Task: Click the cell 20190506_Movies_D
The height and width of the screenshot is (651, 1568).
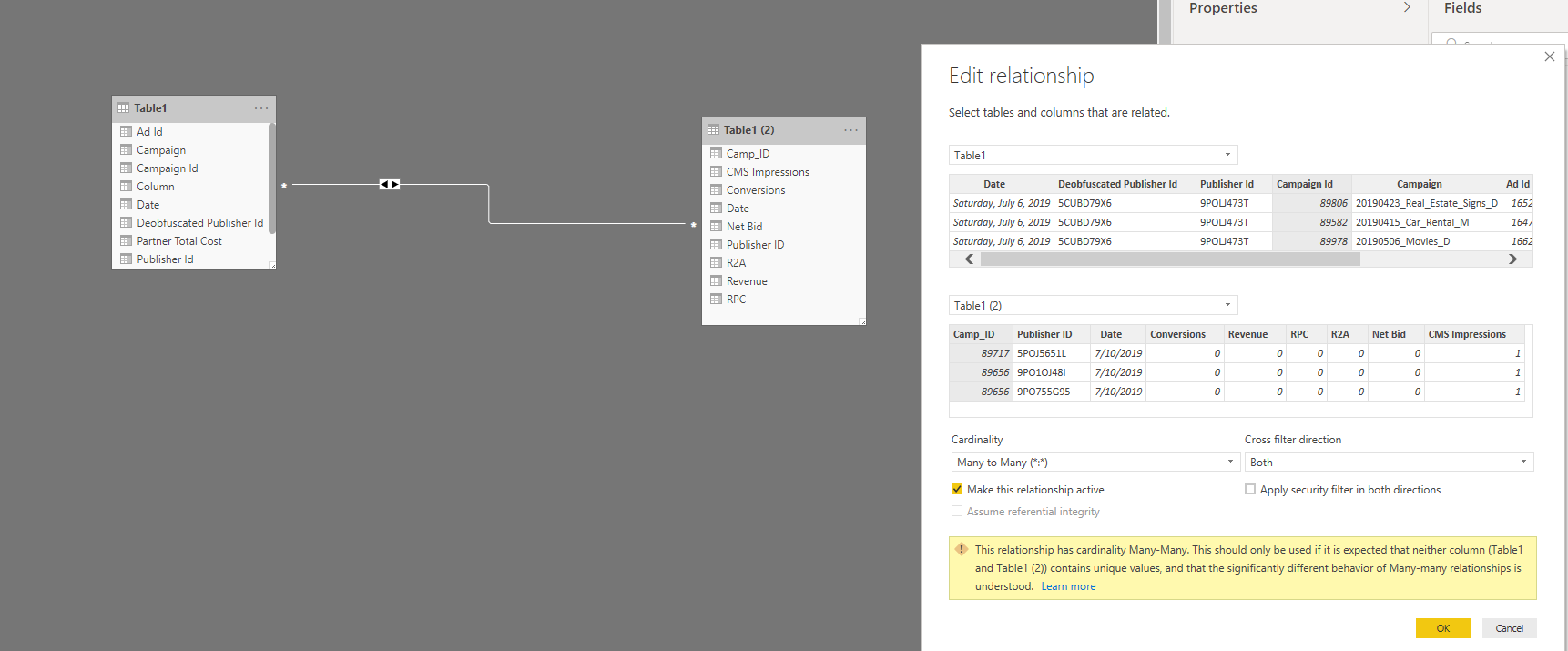Action: (x=1427, y=241)
